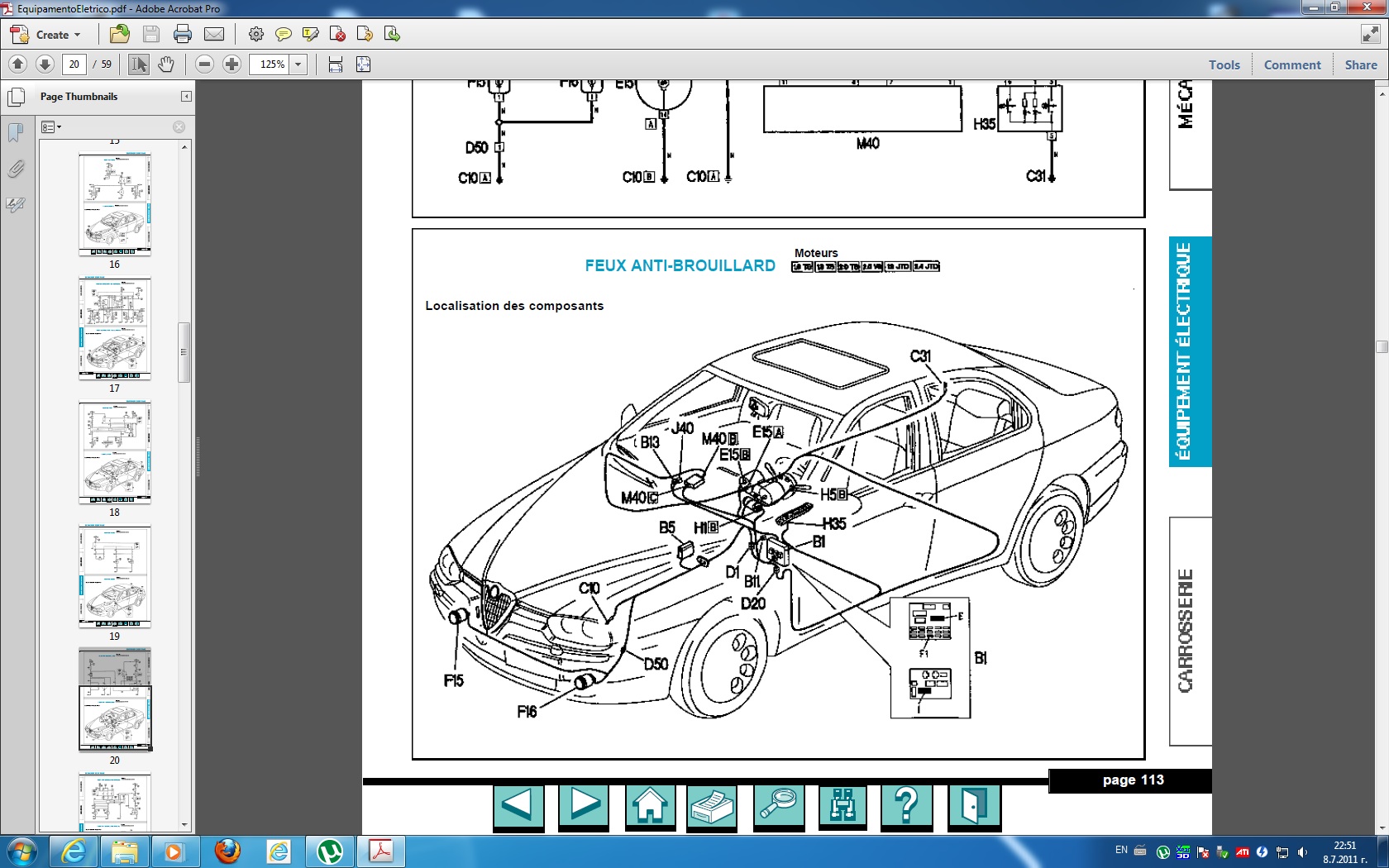Toggle the Select text tool
This screenshot has width=1389, height=868.
(139, 64)
